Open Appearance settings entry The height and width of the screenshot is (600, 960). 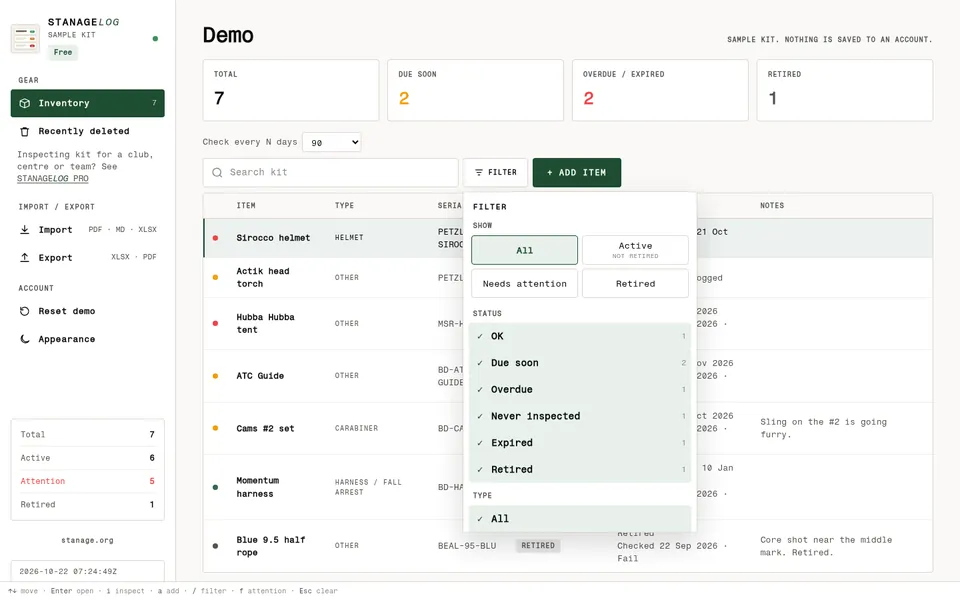pyautogui.click(x=88, y=339)
